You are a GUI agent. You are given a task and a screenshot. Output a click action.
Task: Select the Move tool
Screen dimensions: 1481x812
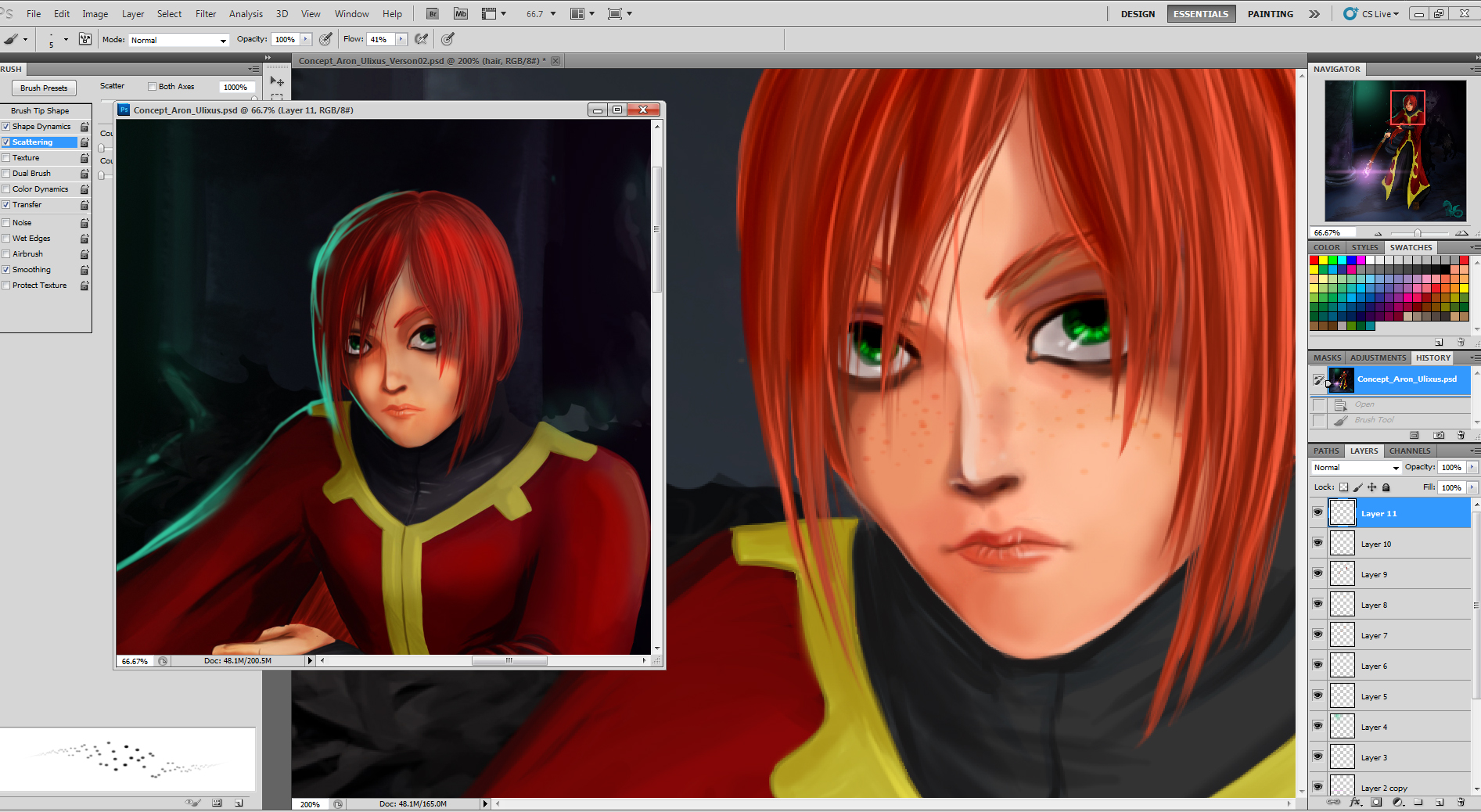pyautogui.click(x=277, y=81)
